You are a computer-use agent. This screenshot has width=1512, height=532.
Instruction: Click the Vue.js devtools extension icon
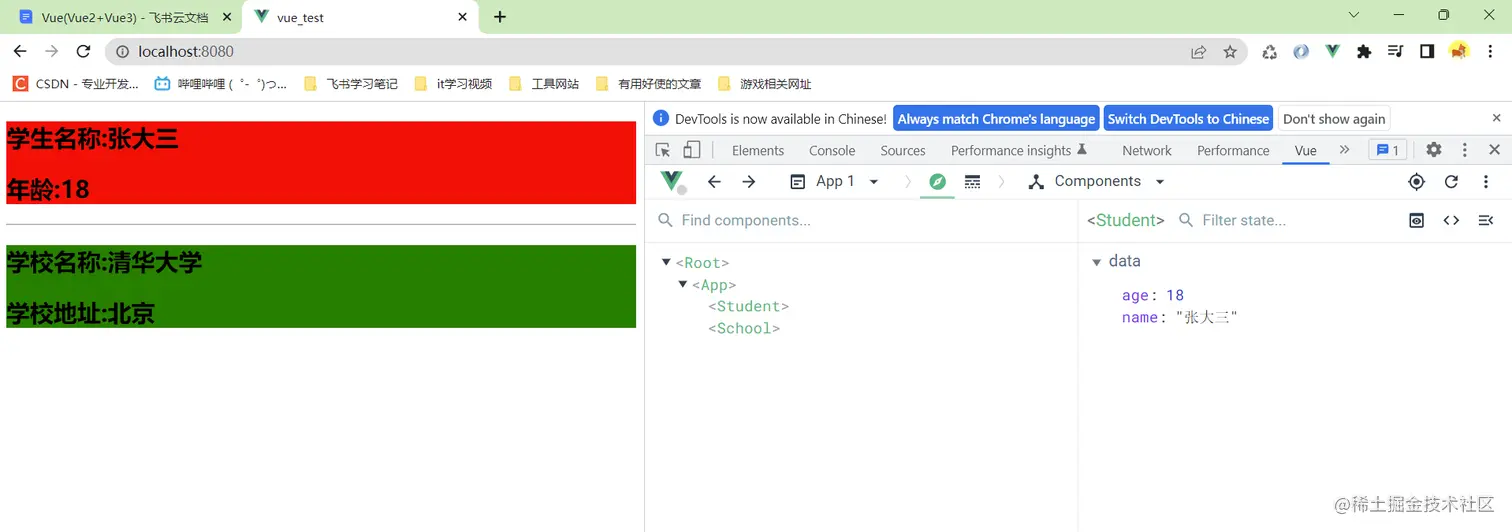click(x=1332, y=52)
